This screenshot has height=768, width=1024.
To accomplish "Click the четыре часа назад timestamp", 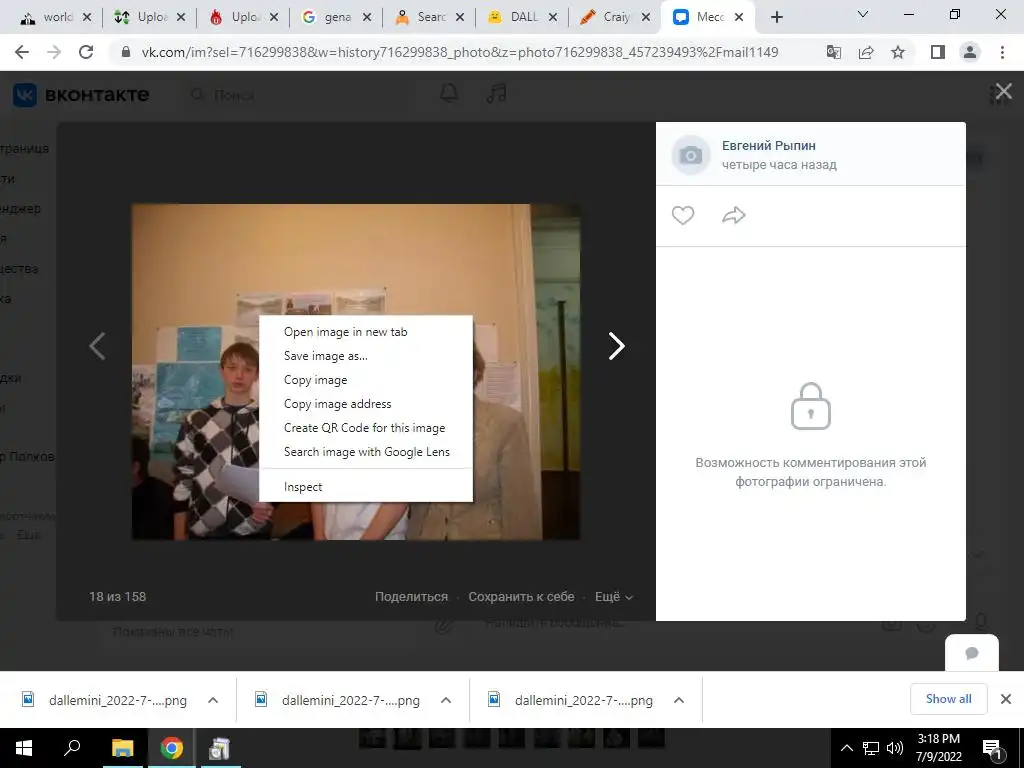I will coord(779,165).
